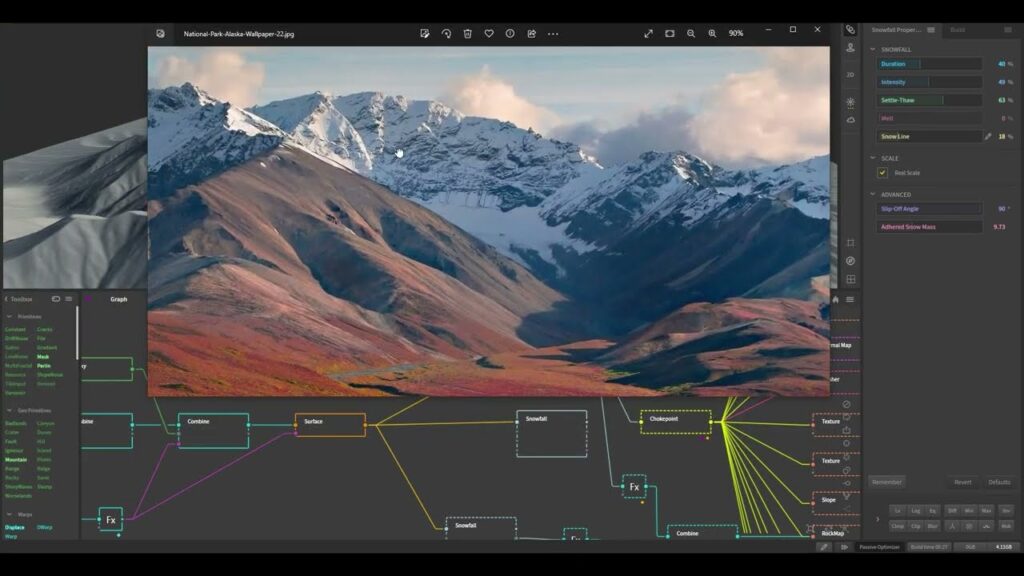The image size is (1024, 576).
Task: Open the Snowfall Properties tab
Action: [x=896, y=29]
